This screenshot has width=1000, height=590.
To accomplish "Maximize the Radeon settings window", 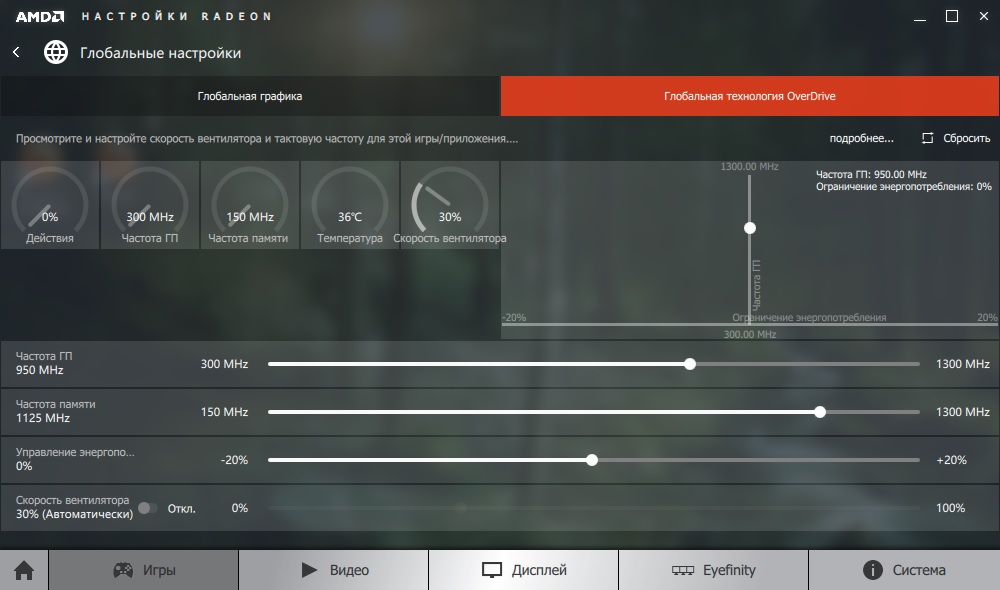I will coord(952,17).
